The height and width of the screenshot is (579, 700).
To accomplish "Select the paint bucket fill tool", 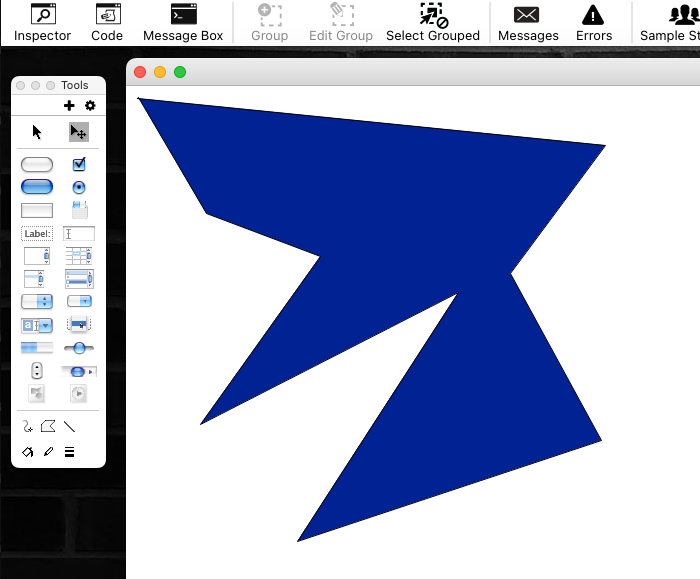I will [x=28, y=452].
